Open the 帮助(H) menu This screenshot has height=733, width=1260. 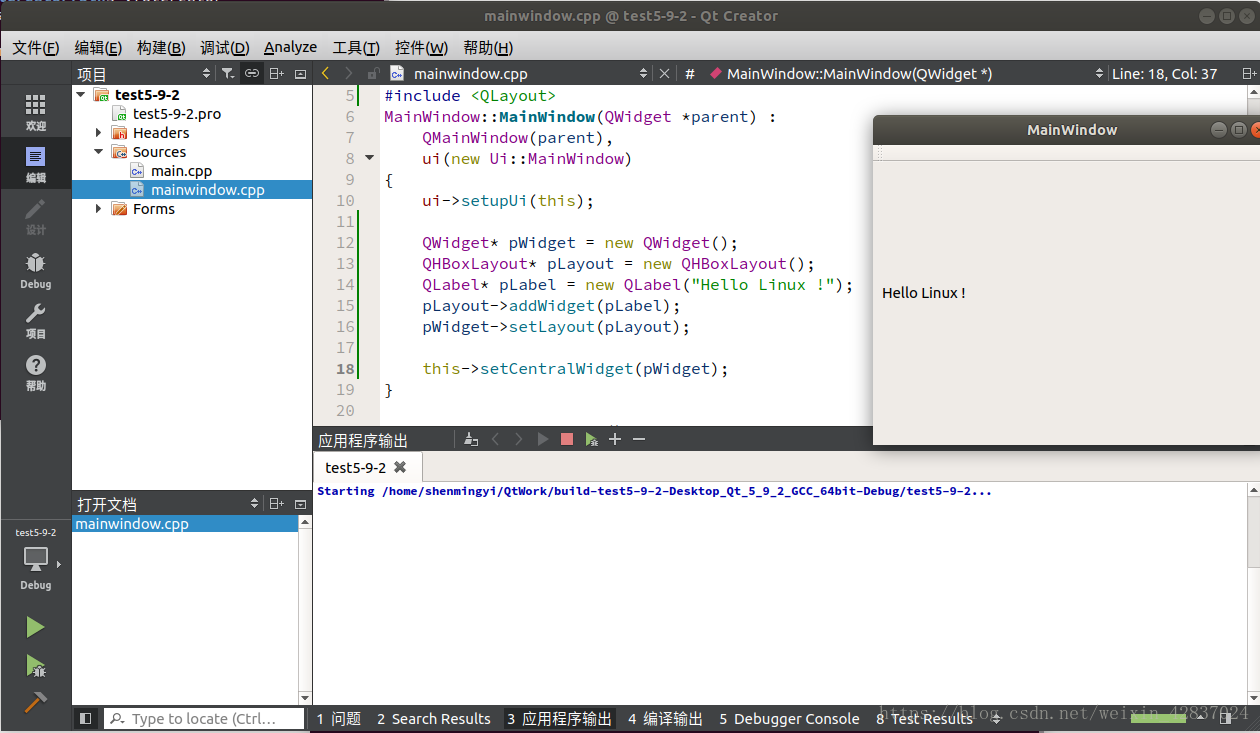pos(488,47)
